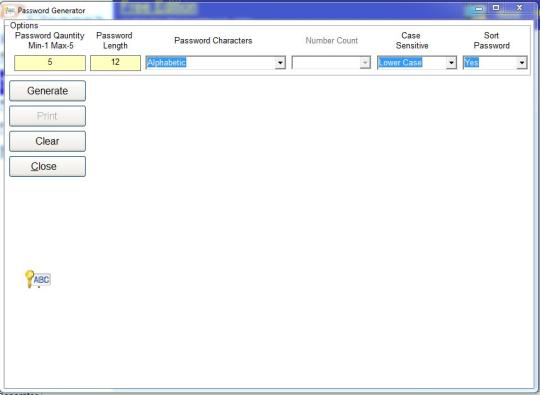Image resolution: width=540 pixels, height=395 pixels.
Task: Close window with the X title button
Action: coord(520,8)
